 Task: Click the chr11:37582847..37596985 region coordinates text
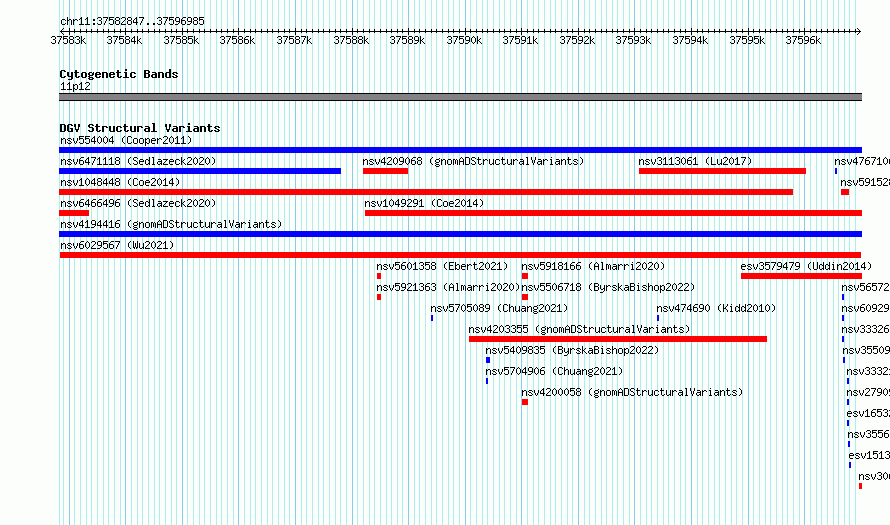pos(132,21)
